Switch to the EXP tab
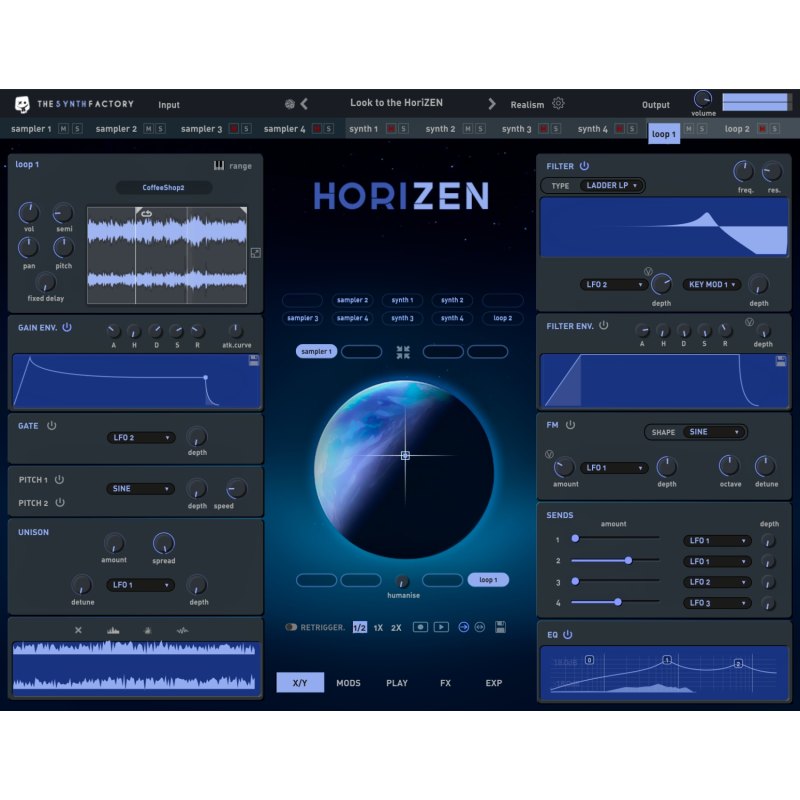The image size is (800, 800). click(x=494, y=683)
